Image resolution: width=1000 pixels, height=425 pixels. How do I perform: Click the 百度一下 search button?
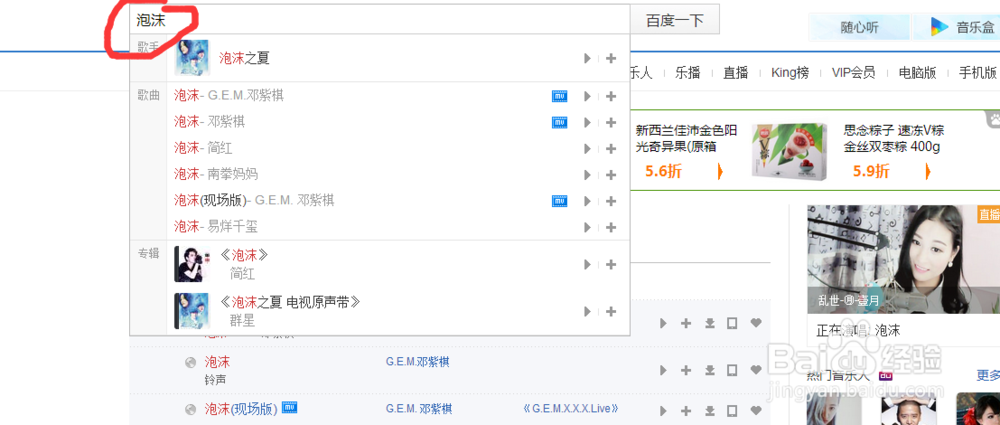click(x=675, y=20)
